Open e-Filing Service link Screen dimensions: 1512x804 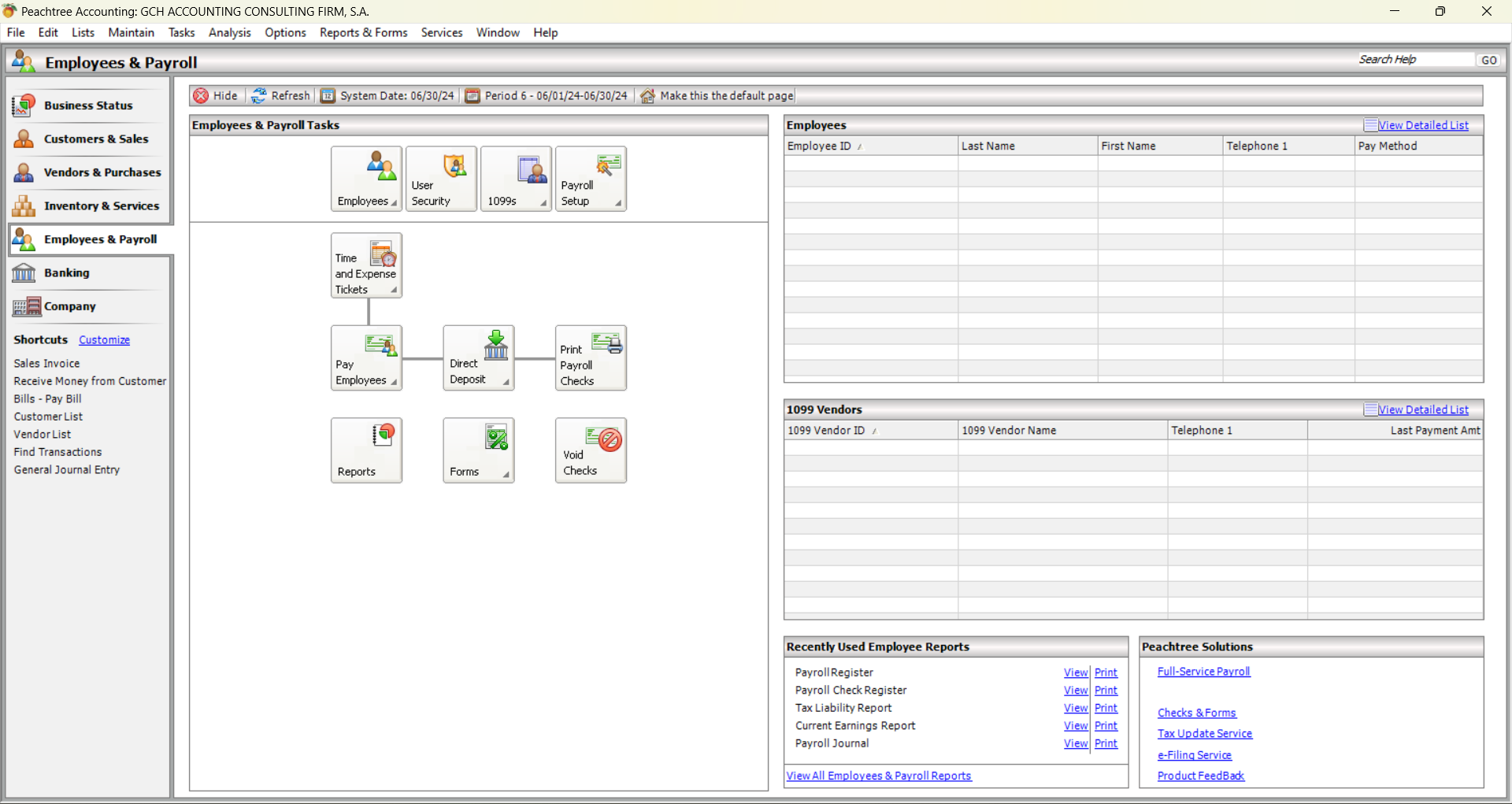tap(1194, 755)
